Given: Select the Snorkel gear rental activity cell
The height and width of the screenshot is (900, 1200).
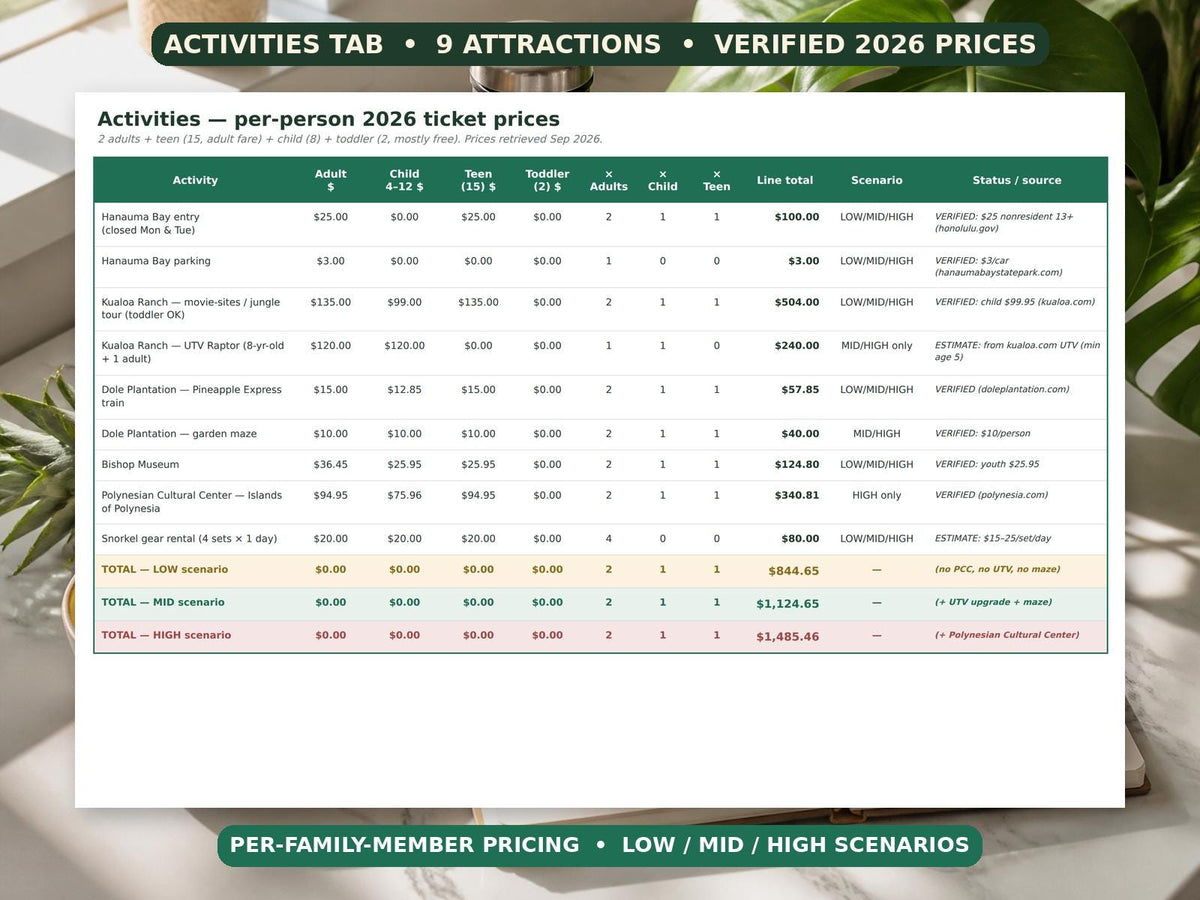Looking at the screenshot, I should pos(189,539).
